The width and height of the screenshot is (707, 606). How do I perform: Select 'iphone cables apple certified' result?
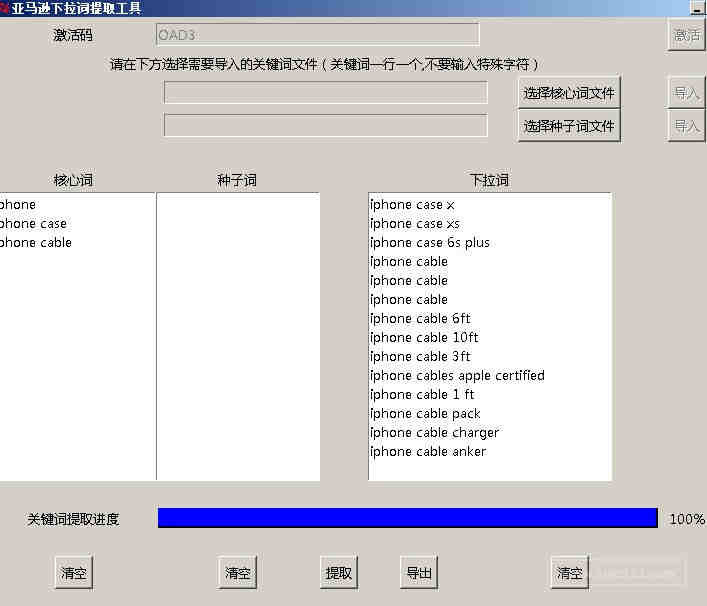coord(457,375)
